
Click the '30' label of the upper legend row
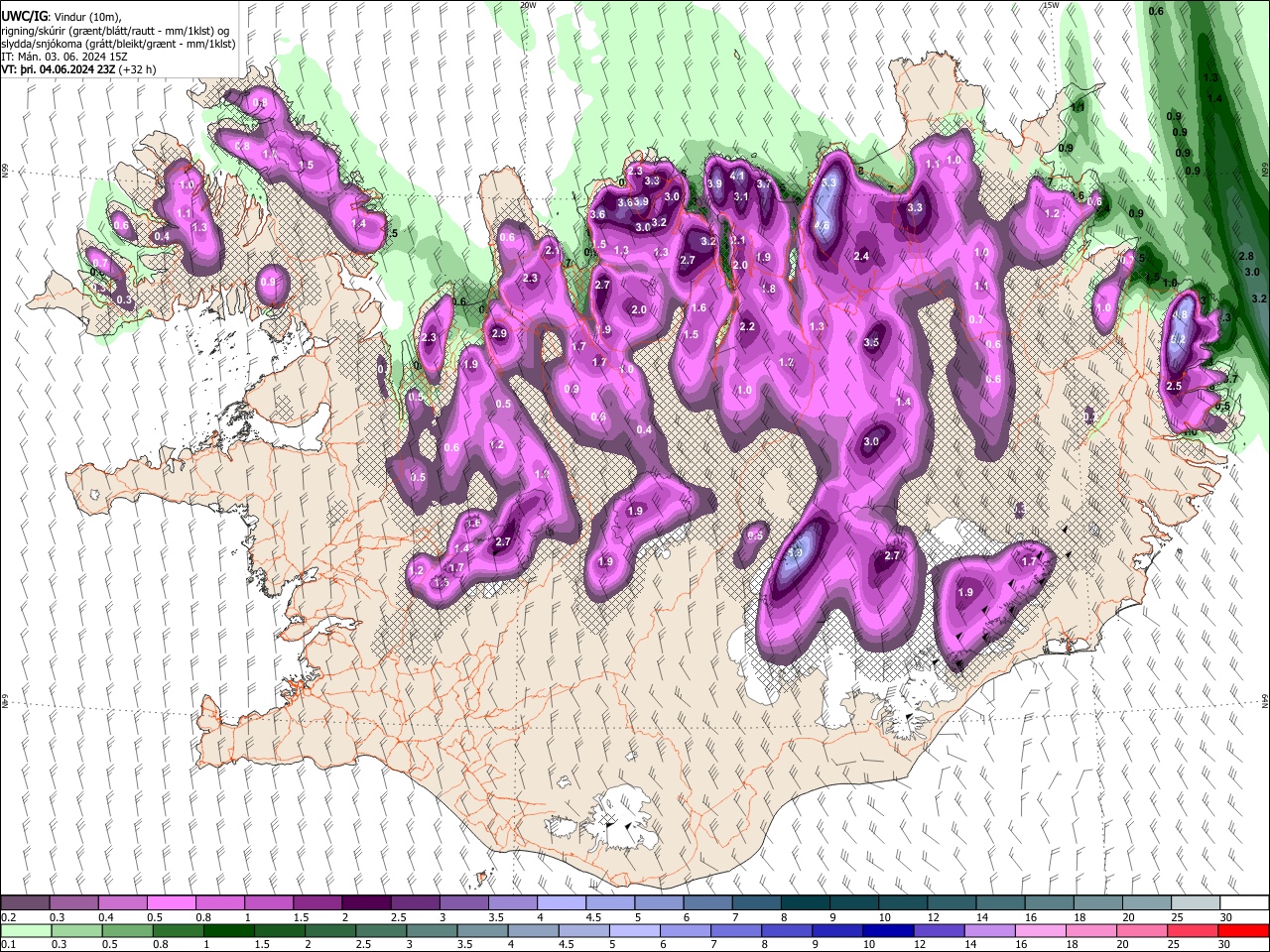[1226, 917]
